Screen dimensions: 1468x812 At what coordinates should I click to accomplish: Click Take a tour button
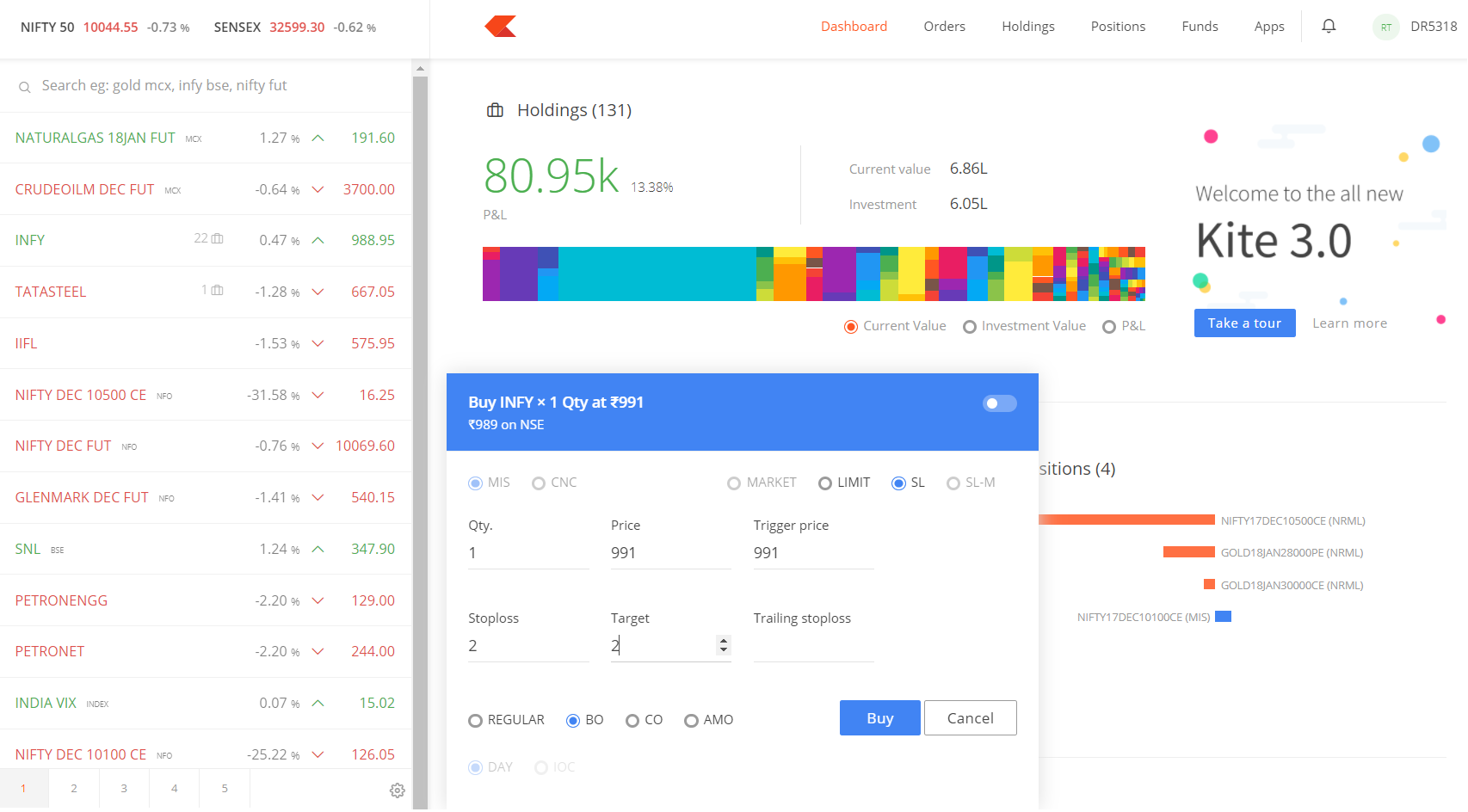[1244, 323]
